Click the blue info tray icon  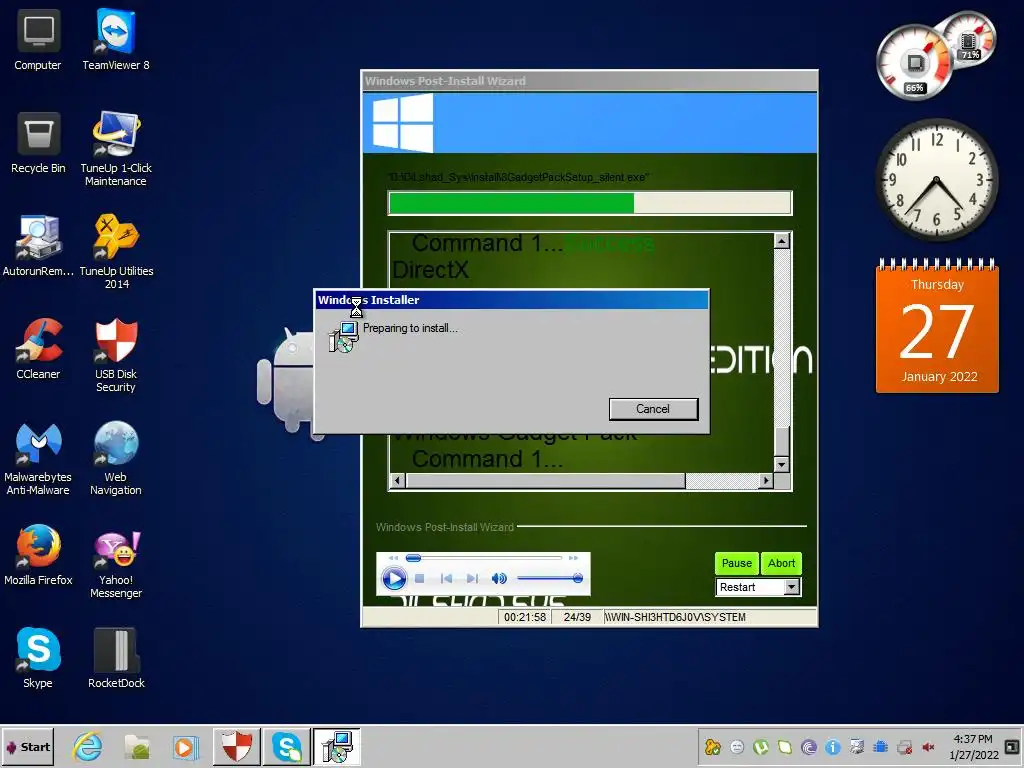833,746
